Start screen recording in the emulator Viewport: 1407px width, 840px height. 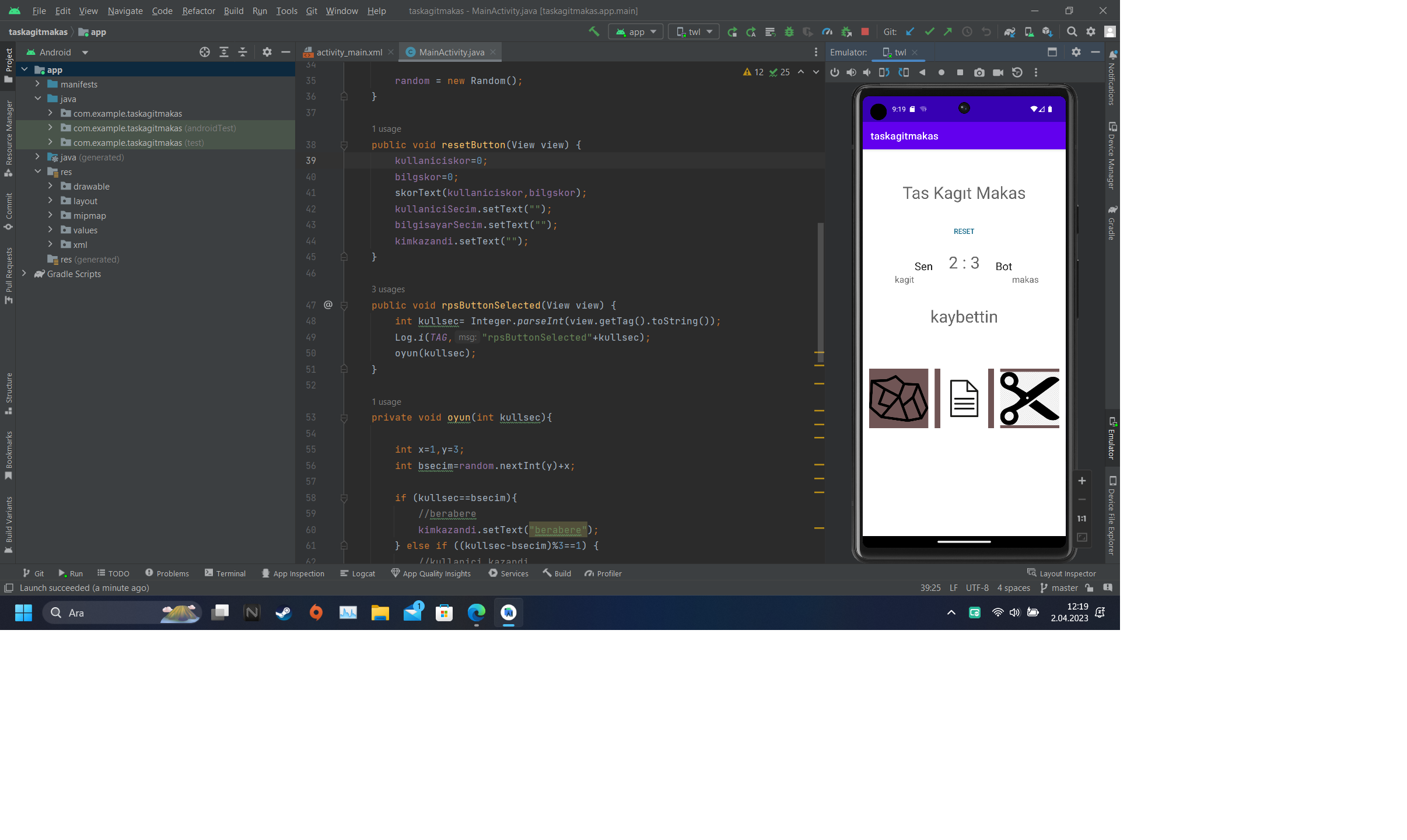(998, 72)
